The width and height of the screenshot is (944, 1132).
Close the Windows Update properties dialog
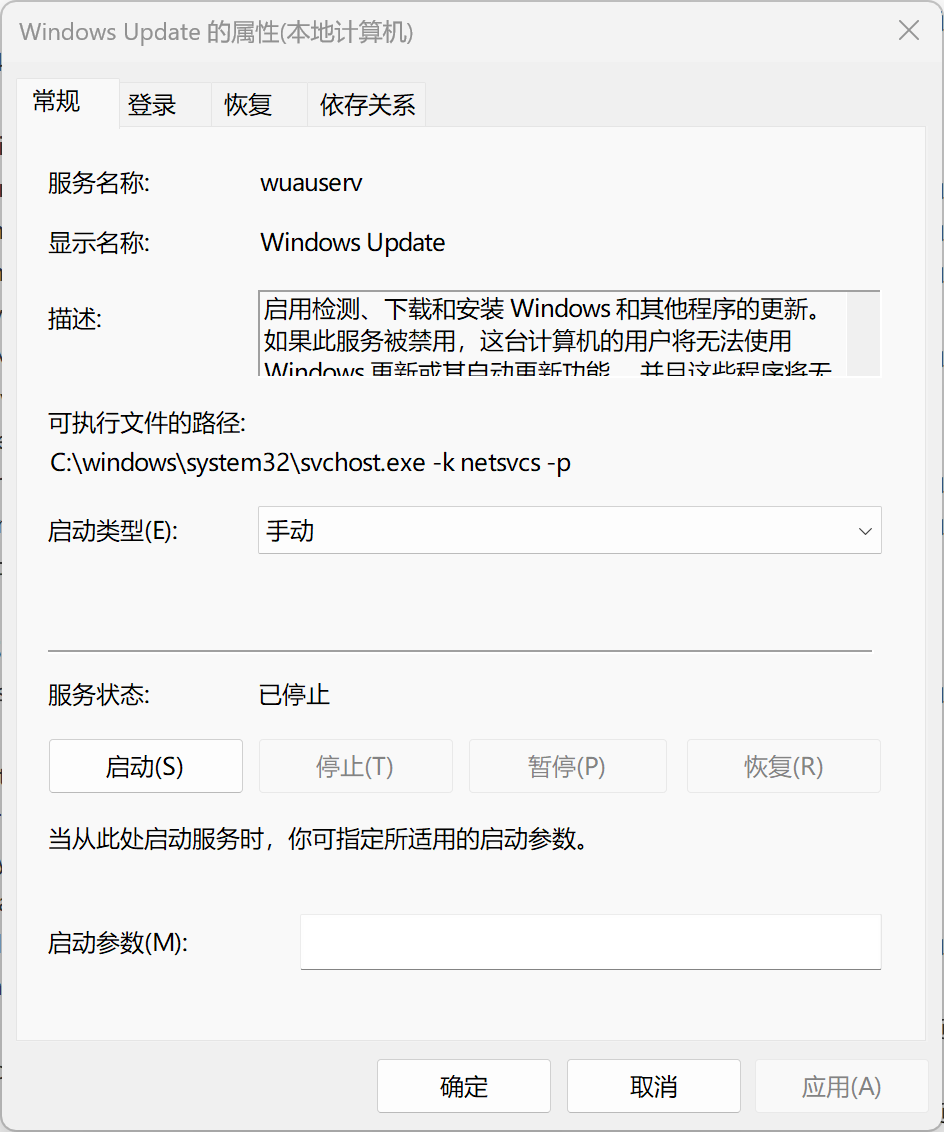tap(909, 30)
